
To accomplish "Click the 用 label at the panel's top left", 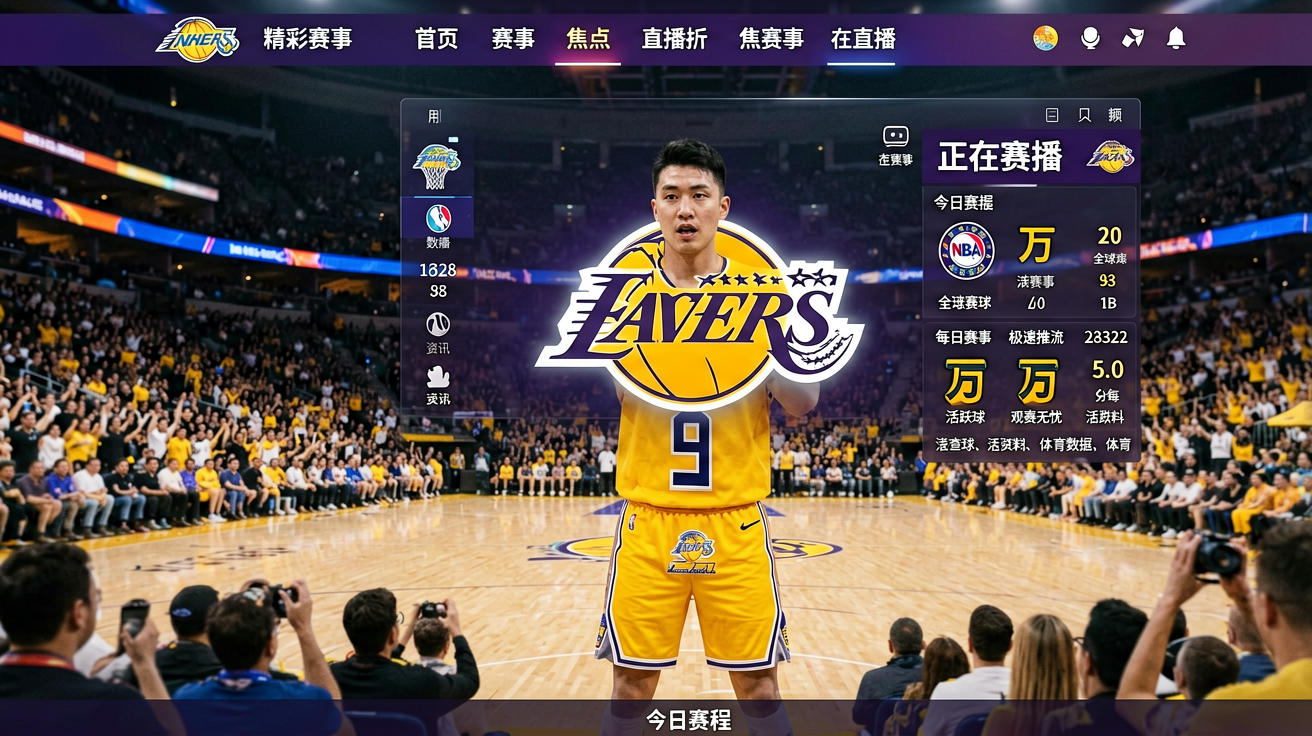I will 434,116.
